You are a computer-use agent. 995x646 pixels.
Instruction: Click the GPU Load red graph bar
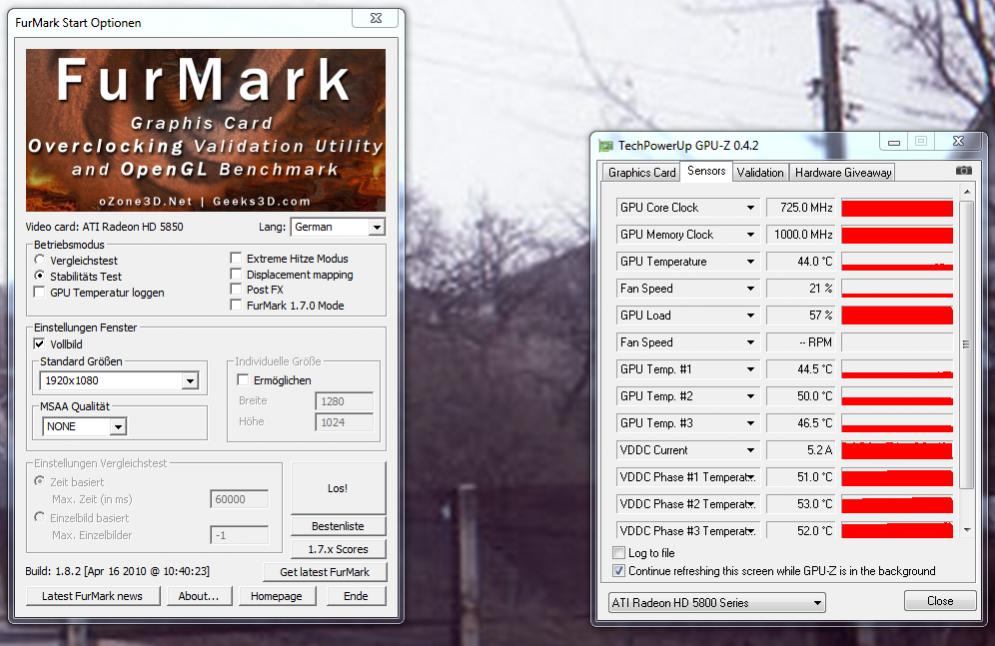click(x=897, y=315)
